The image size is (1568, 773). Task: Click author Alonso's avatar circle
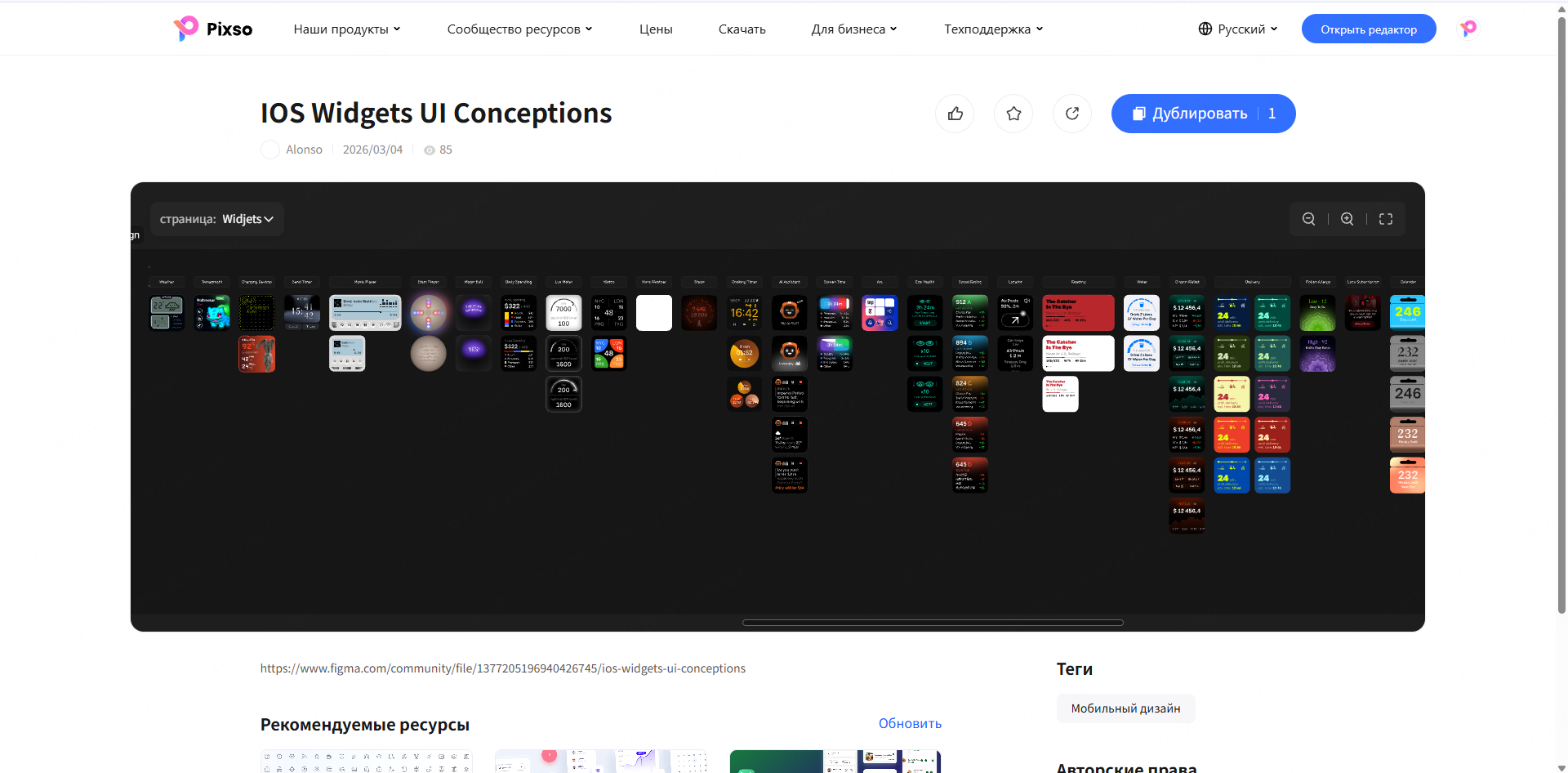270,150
